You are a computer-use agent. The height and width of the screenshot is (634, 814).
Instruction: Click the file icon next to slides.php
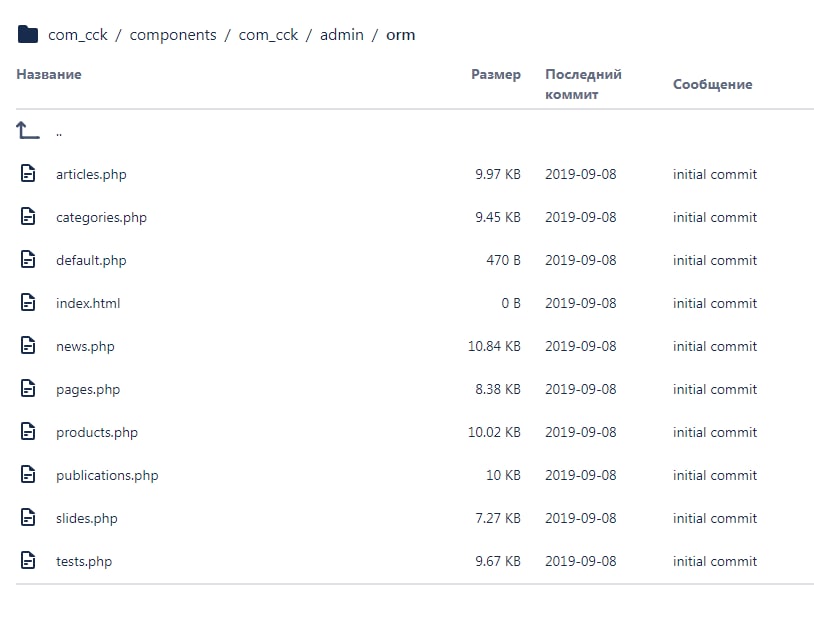28,518
